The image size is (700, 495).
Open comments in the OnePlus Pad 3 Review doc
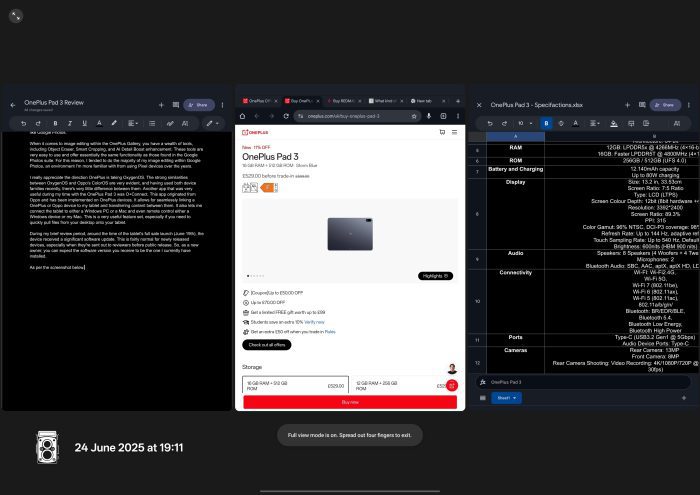click(x=174, y=104)
